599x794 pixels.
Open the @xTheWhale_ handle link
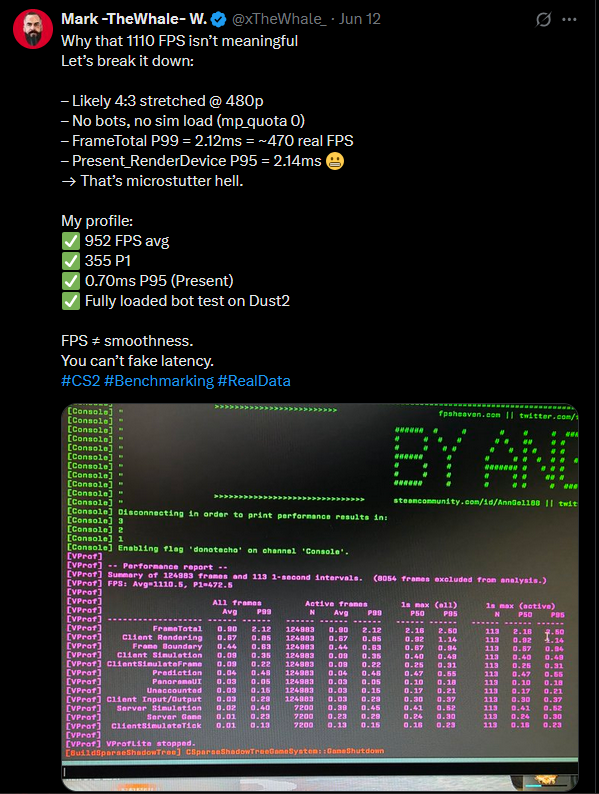pyautogui.click(x=279, y=19)
